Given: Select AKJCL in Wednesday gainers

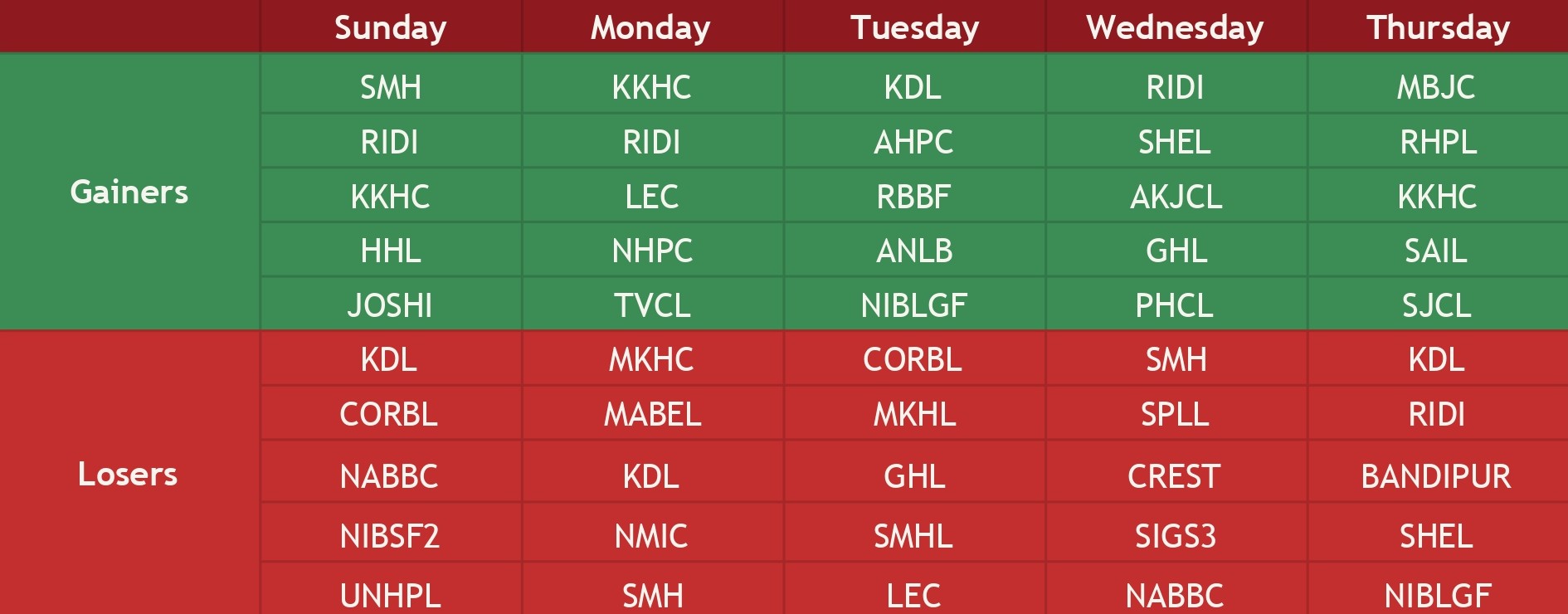Looking at the screenshot, I should coord(1176,197).
